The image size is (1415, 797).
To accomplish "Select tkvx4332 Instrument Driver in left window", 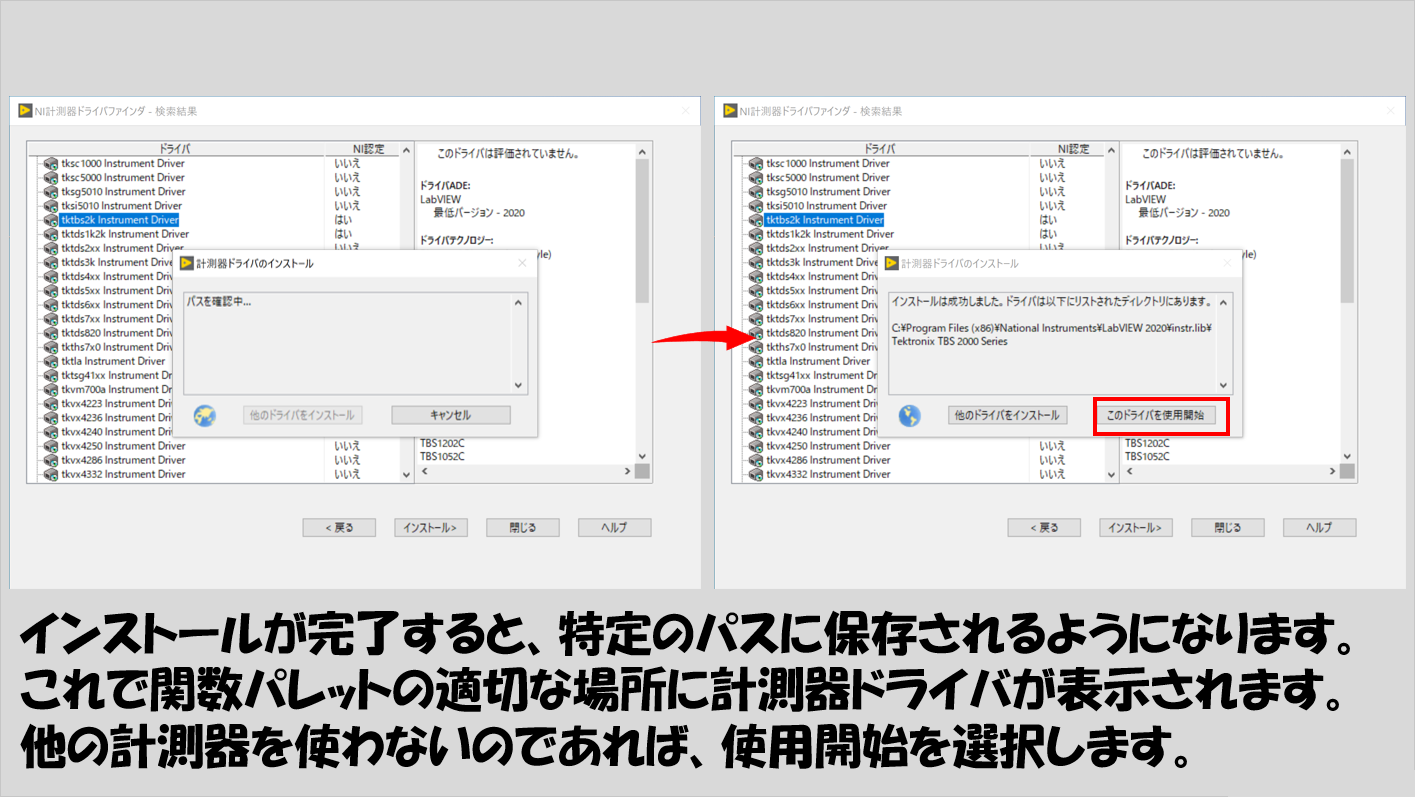I will click(123, 474).
